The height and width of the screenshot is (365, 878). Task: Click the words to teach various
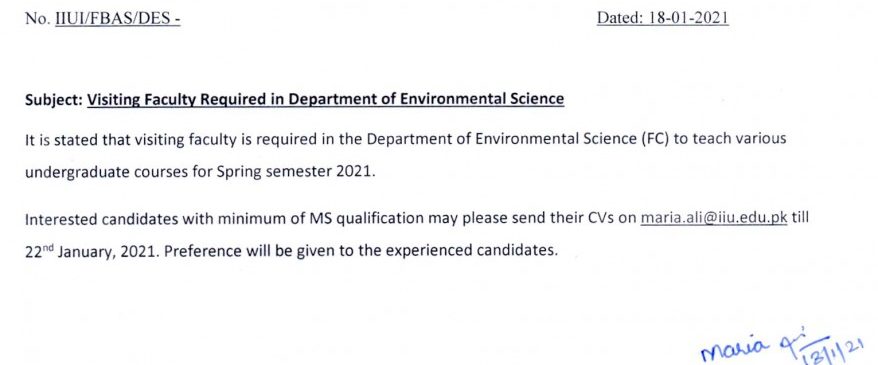click(x=730, y=139)
